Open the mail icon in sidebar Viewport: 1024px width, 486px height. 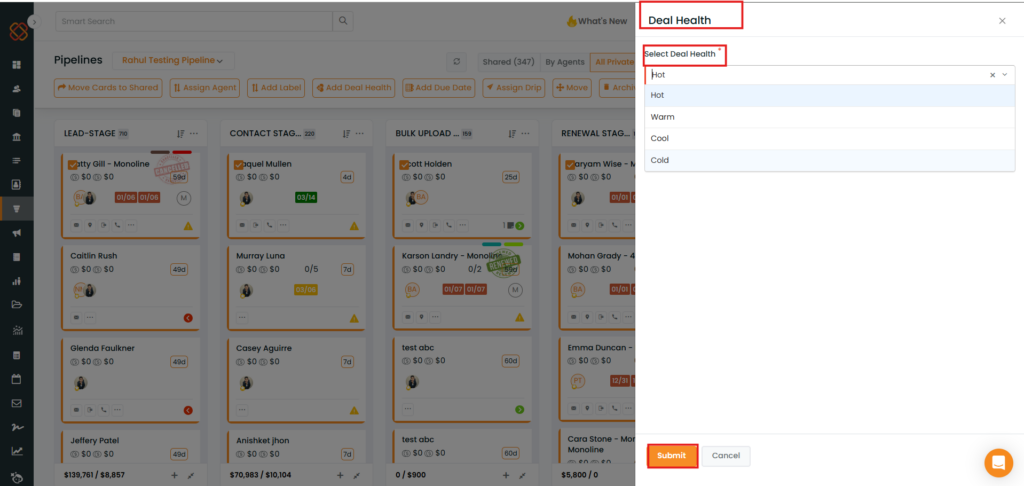pyautogui.click(x=16, y=403)
